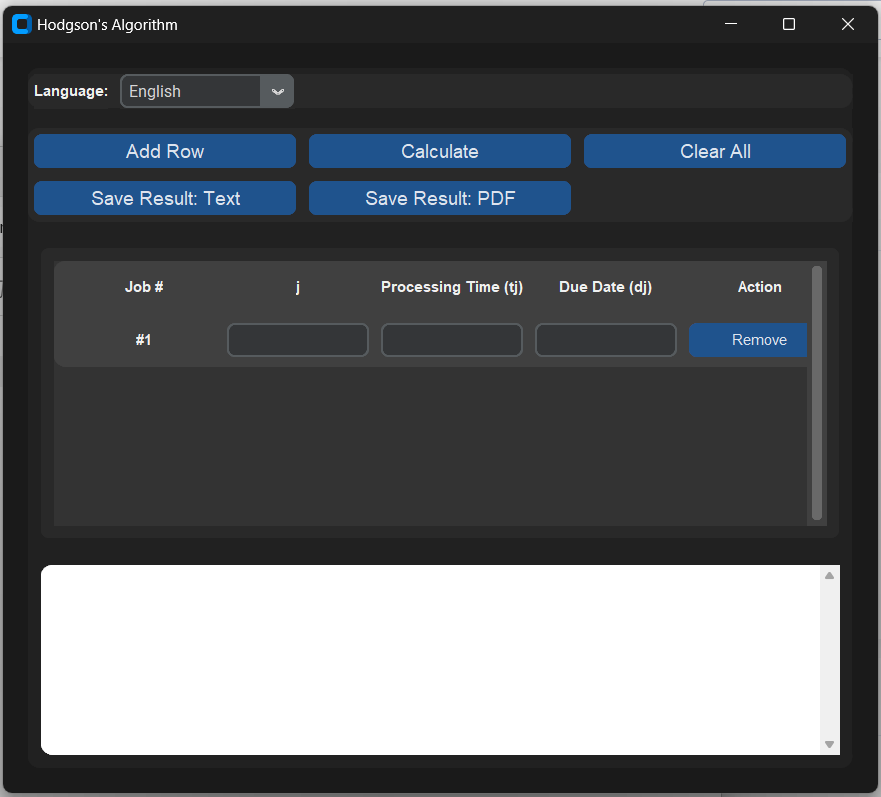Select the Processing Time (tj) input box
The width and height of the screenshot is (881, 797).
[452, 340]
